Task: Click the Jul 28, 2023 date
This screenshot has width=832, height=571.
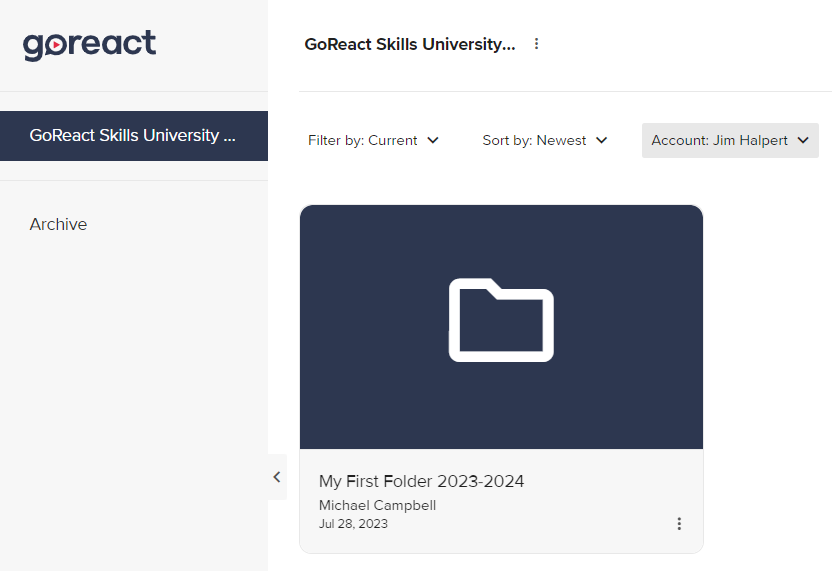Action: [353, 524]
